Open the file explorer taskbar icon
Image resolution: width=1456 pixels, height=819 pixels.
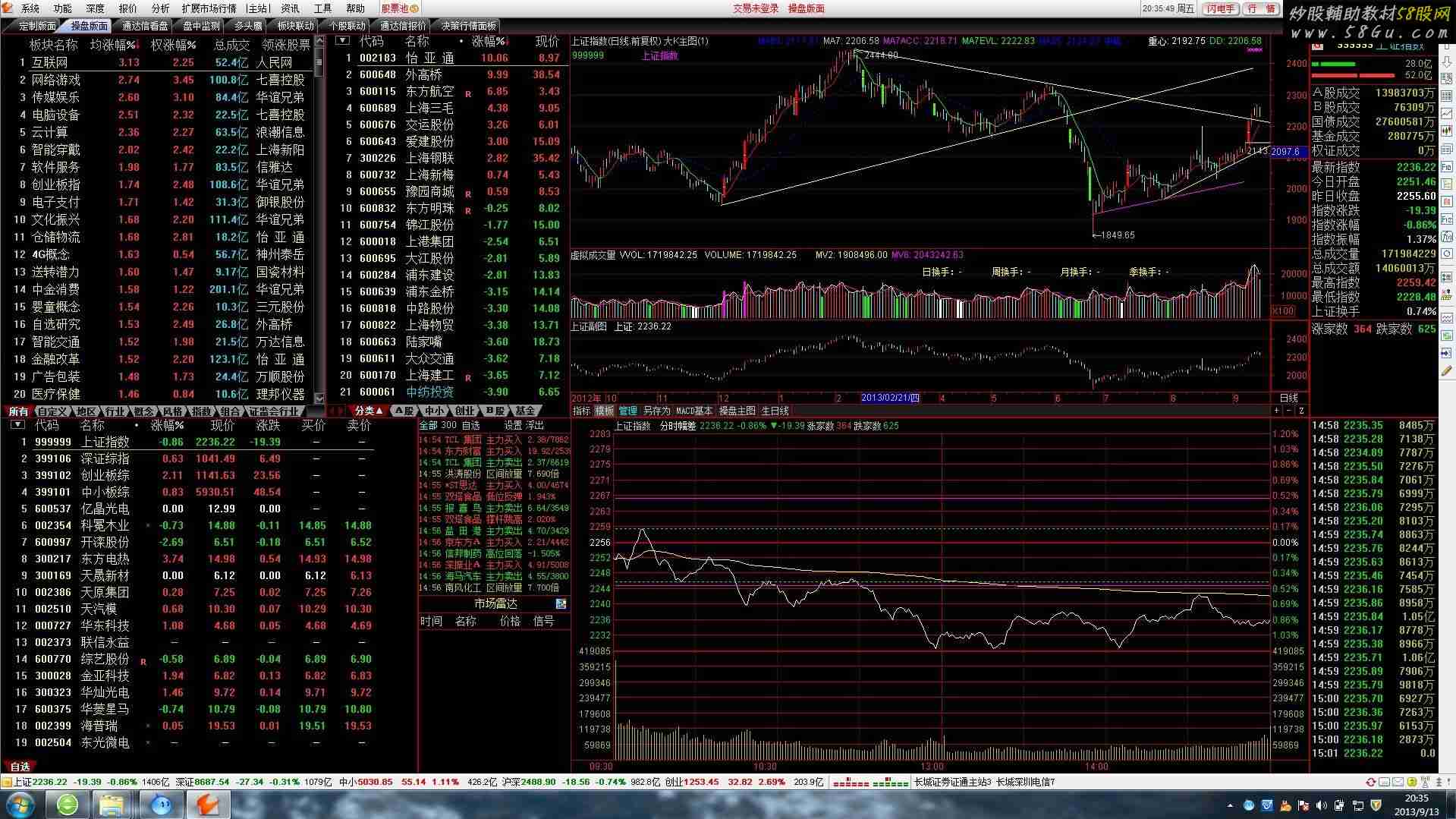pos(112,805)
